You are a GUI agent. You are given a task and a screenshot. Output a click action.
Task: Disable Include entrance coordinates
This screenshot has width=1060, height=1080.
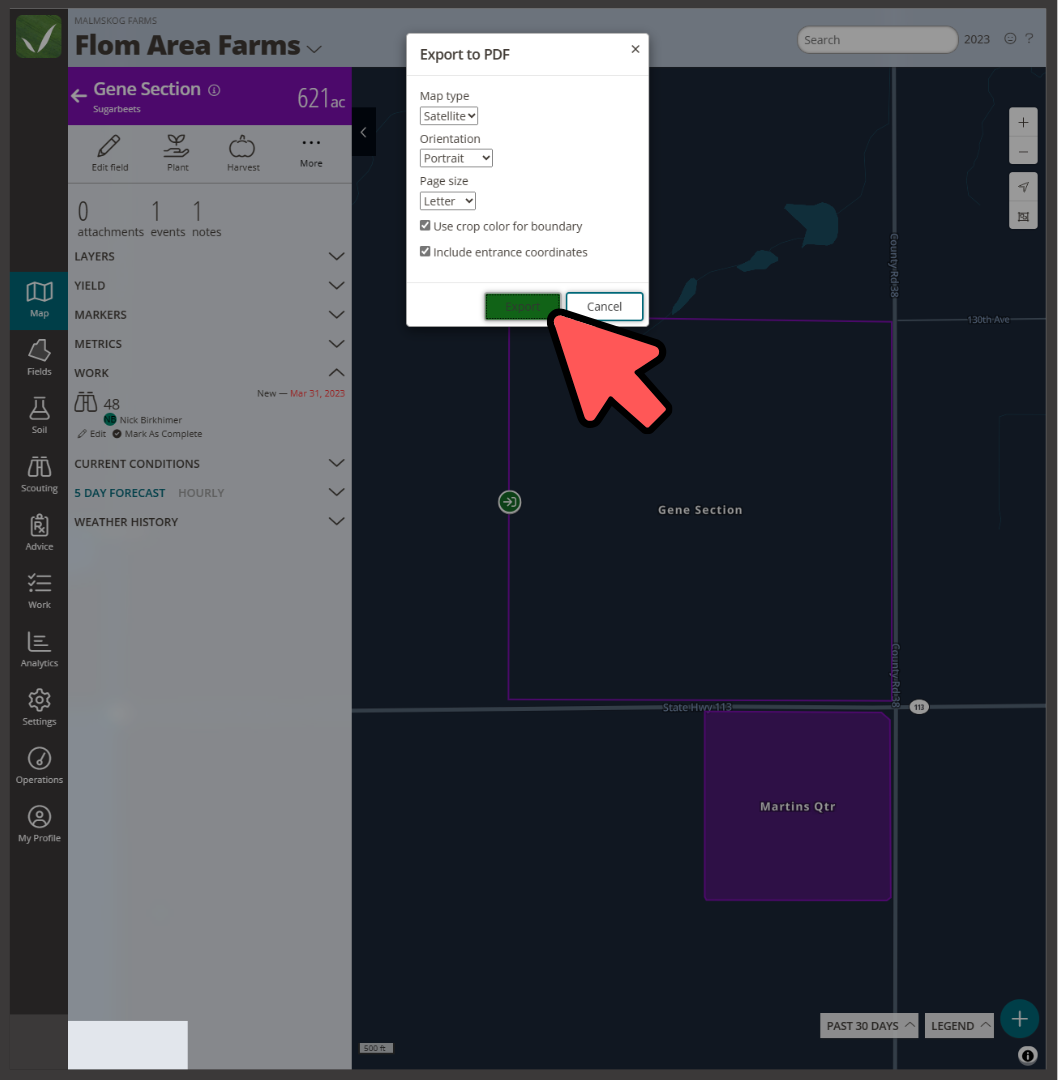tap(425, 251)
